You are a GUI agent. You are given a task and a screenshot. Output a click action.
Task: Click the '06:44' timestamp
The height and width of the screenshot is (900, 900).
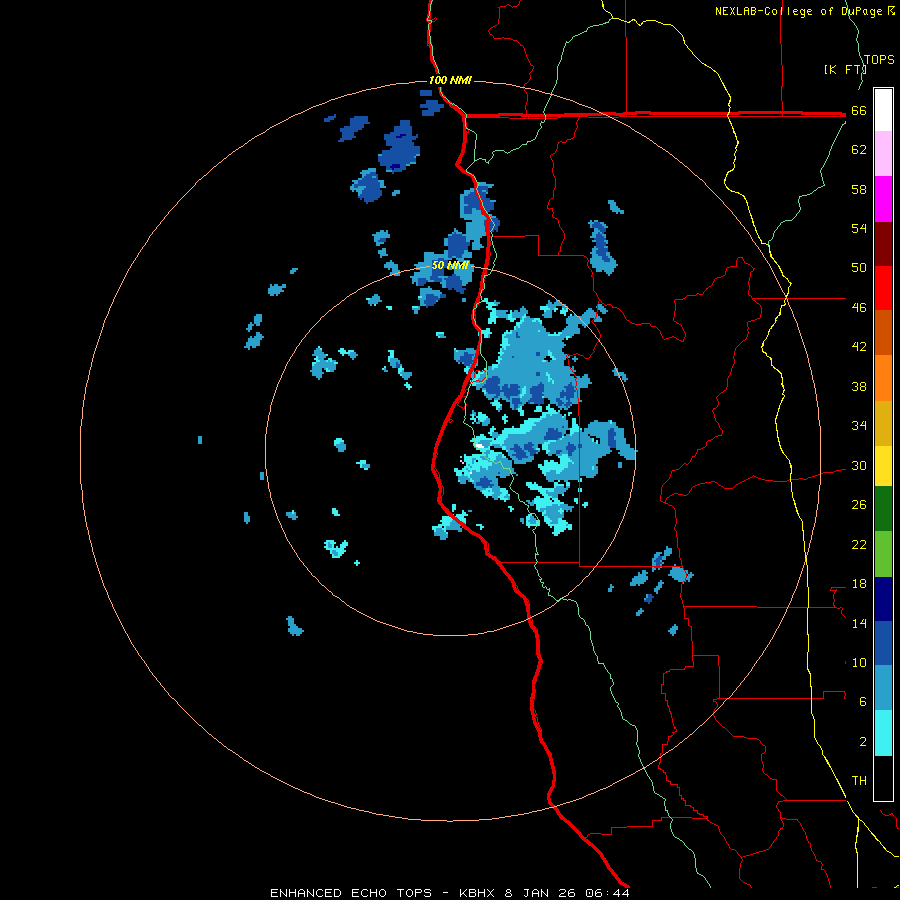(607, 893)
